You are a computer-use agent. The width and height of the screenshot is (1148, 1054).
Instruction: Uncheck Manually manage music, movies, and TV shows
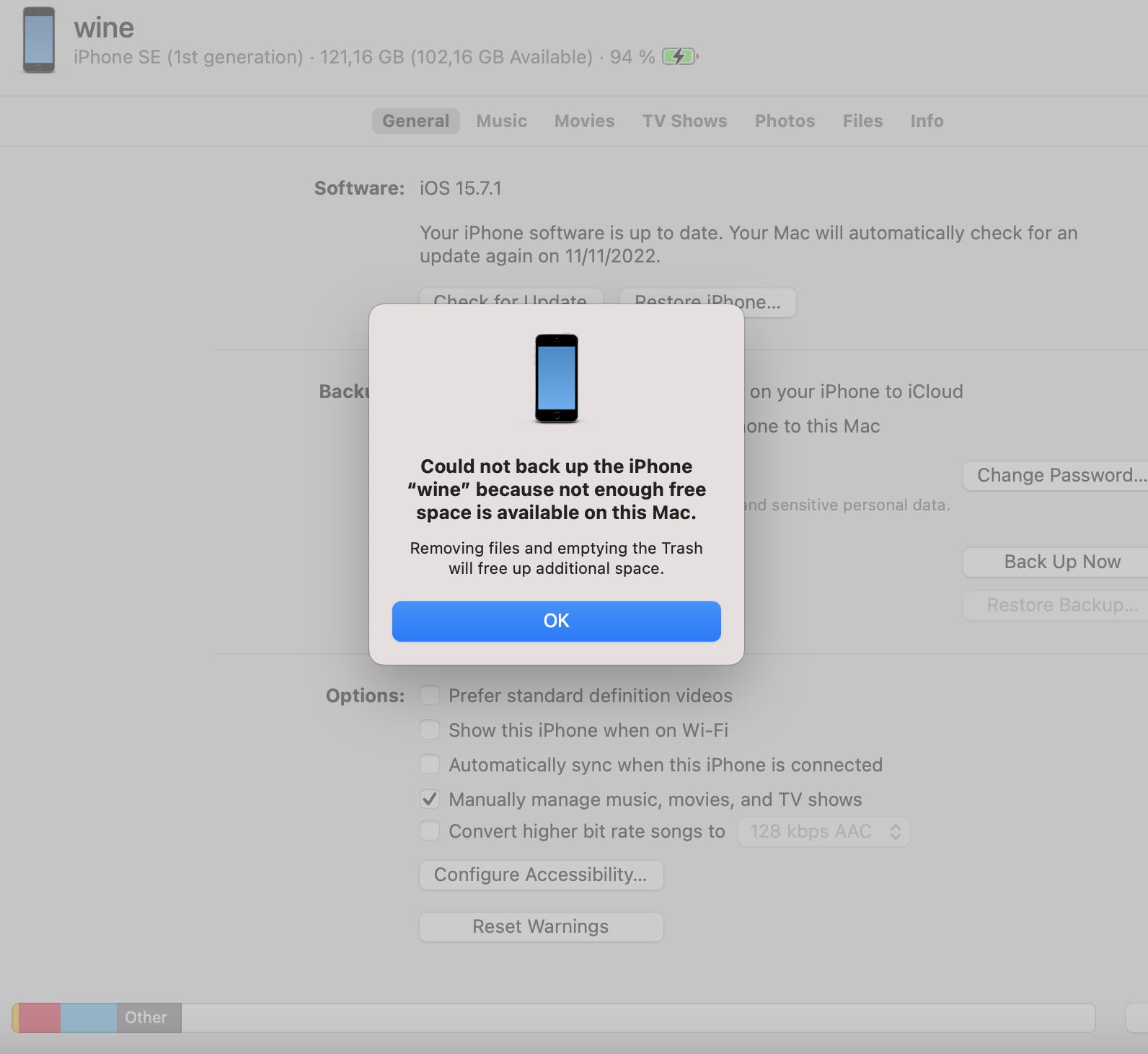[x=430, y=799]
